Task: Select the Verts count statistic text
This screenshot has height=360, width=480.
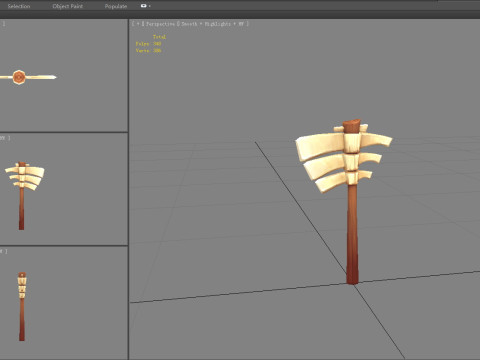Action: (148, 50)
